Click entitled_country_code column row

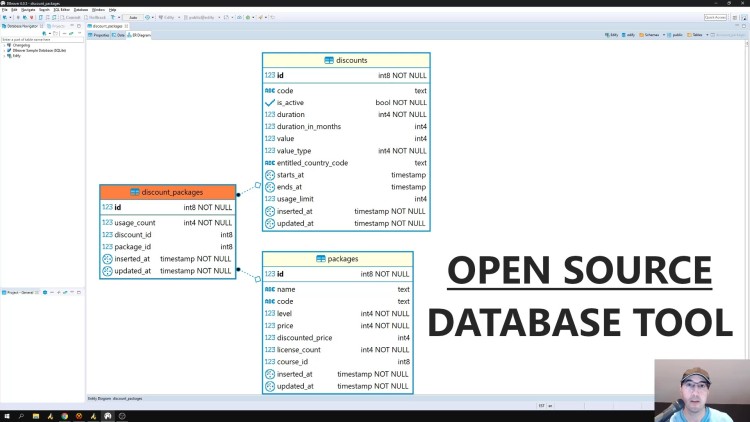(x=346, y=163)
